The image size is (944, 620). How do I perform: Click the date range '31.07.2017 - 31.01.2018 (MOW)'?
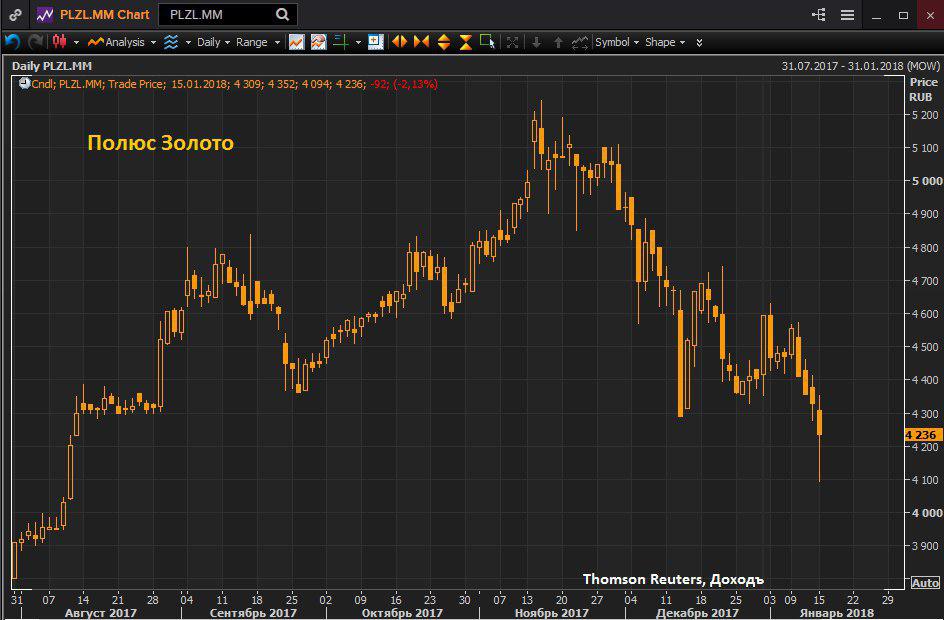[860, 66]
